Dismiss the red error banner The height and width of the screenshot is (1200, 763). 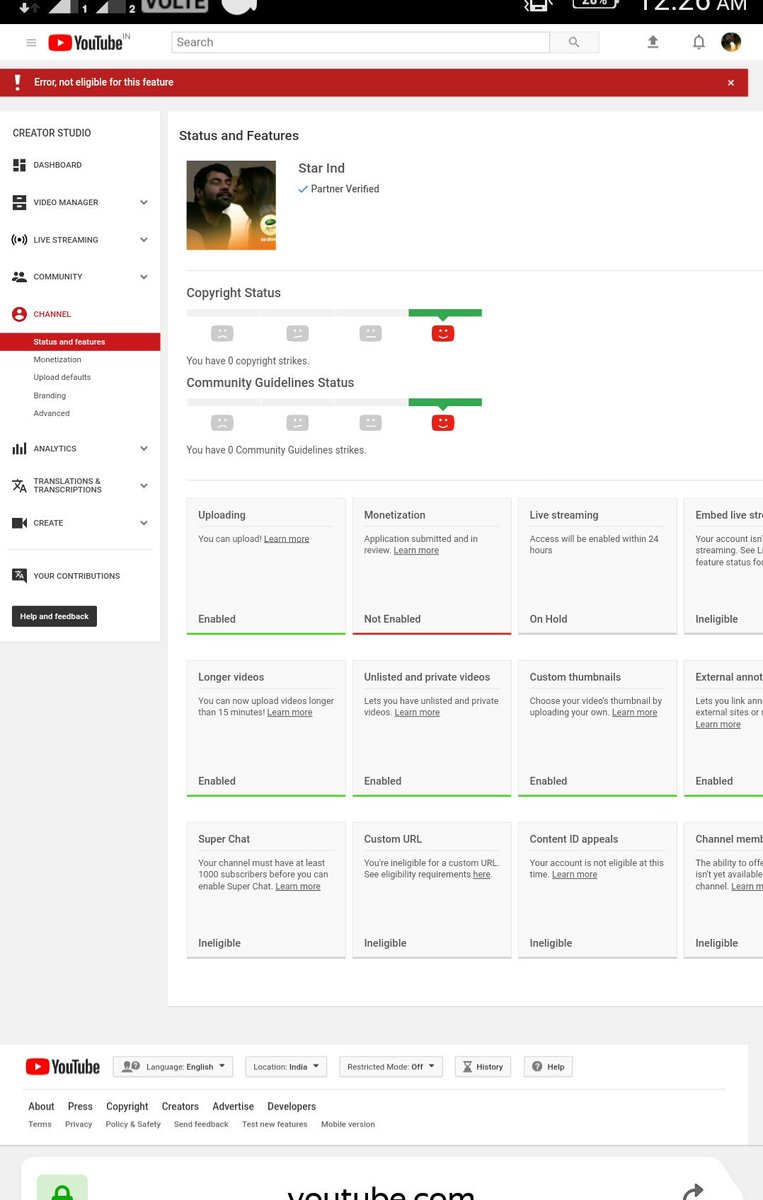(731, 83)
